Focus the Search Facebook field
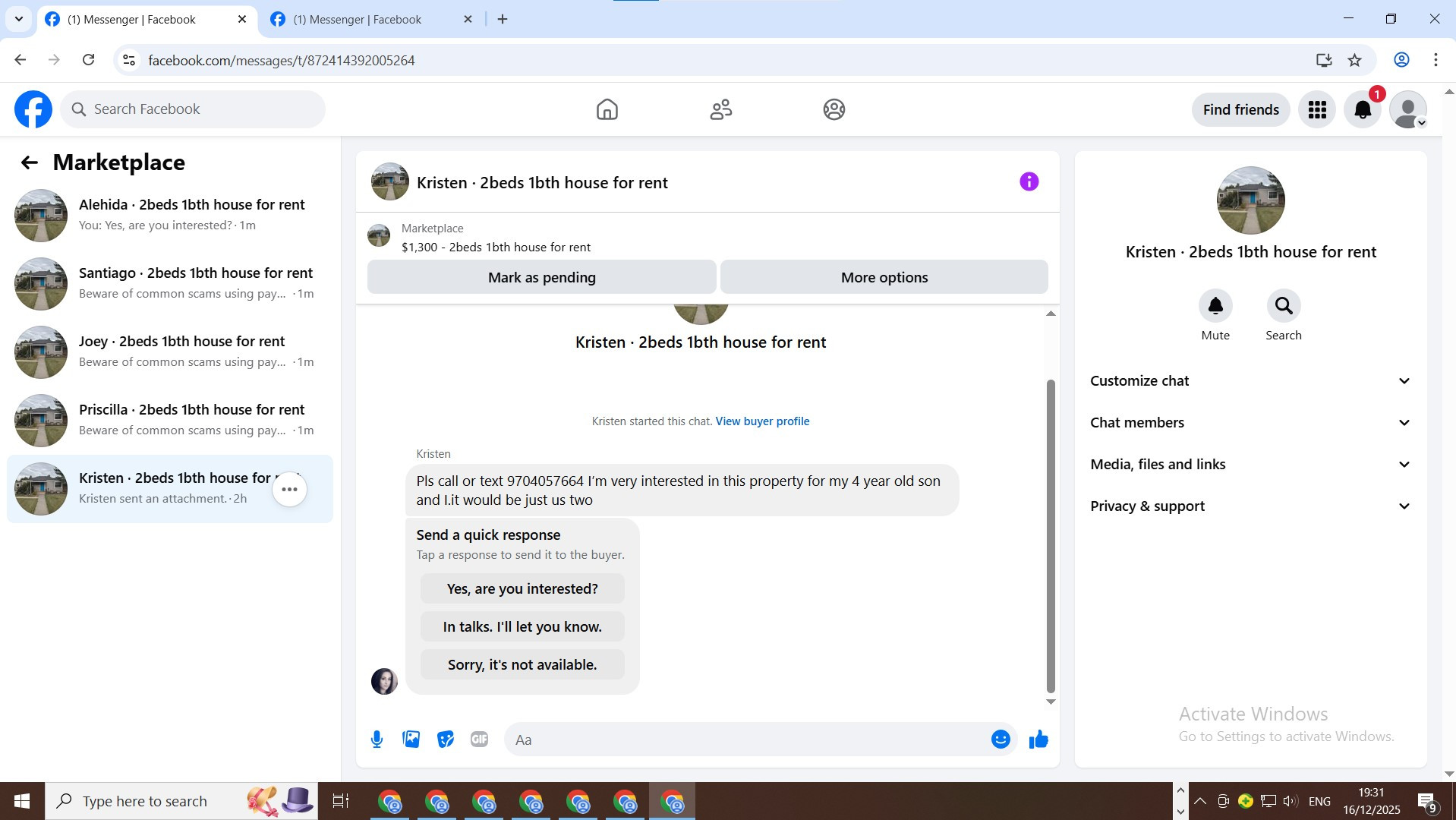Screen dimensions: 1456x820 click(193, 109)
